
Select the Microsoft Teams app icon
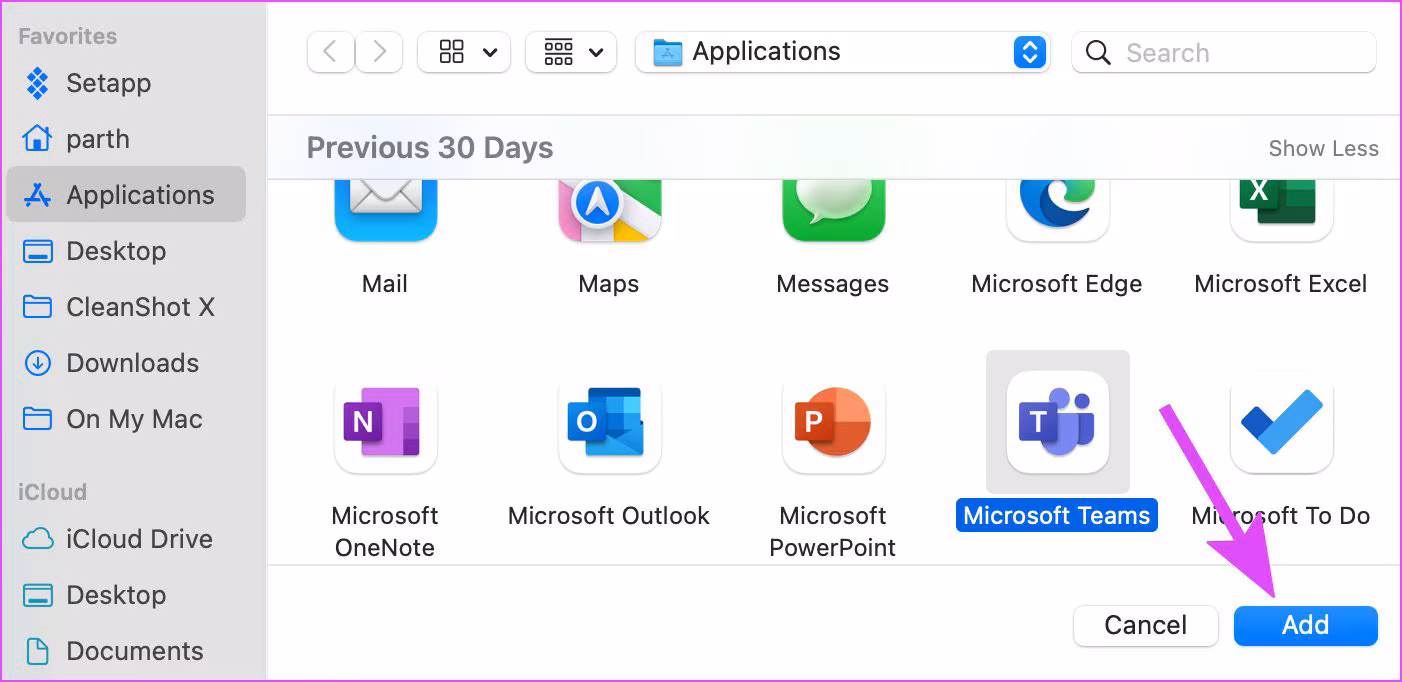point(1057,422)
